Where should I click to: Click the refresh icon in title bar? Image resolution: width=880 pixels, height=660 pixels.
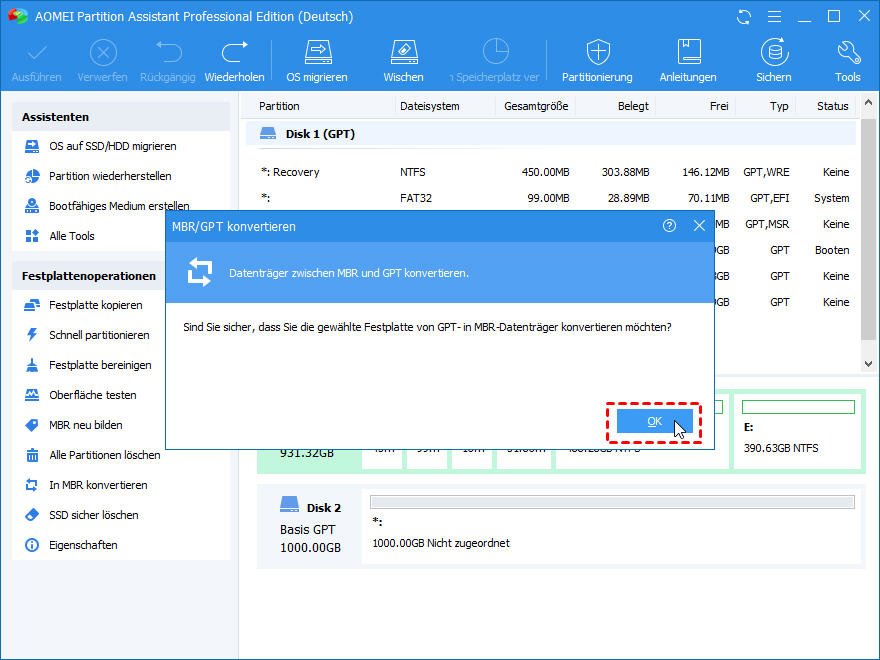click(744, 17)
